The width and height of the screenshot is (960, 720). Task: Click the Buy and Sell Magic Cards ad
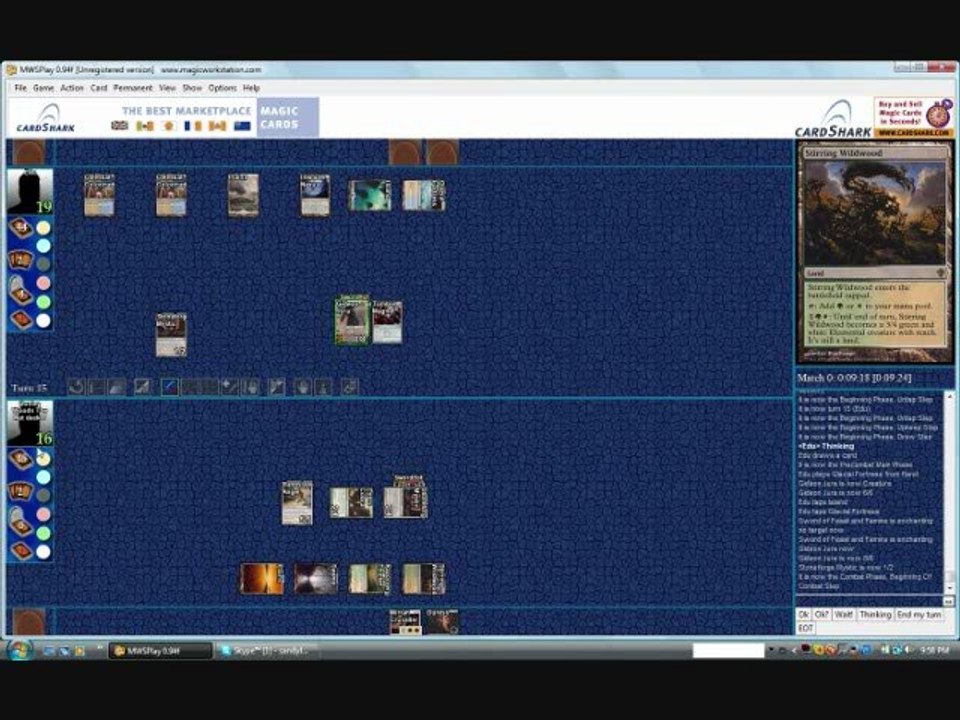tap(913, 118)
